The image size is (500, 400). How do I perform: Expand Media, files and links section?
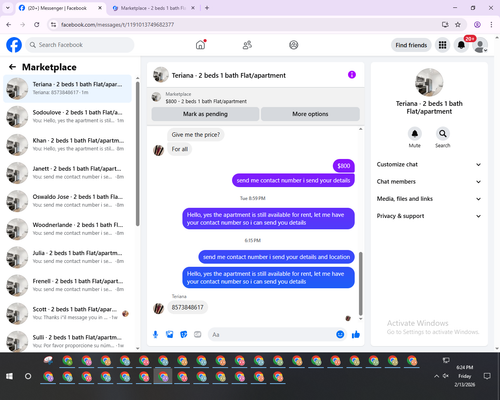click(429, 199)
